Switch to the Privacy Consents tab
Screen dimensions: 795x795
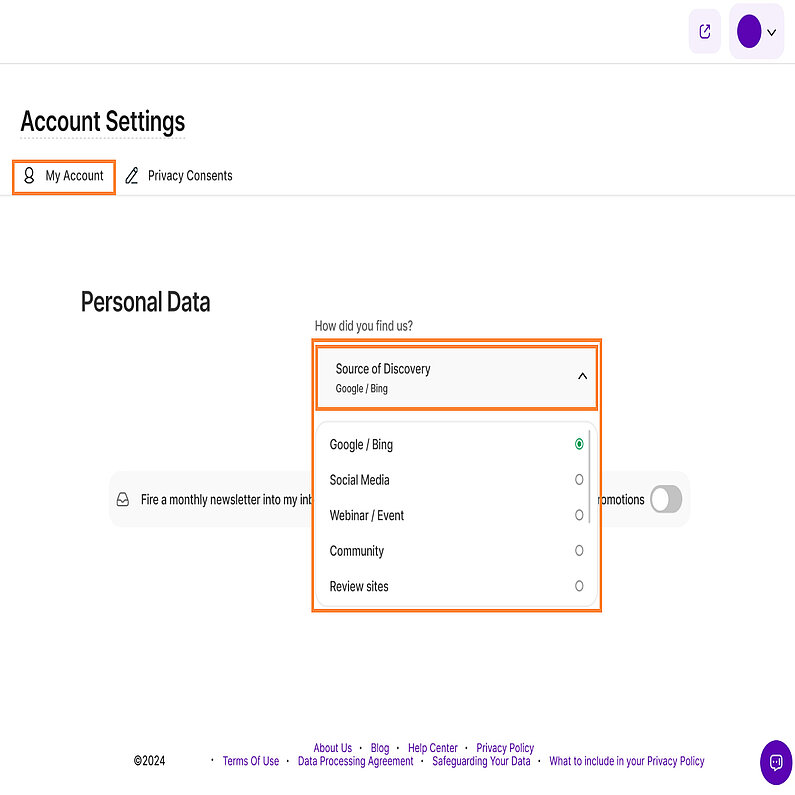(x=190, y=176)
